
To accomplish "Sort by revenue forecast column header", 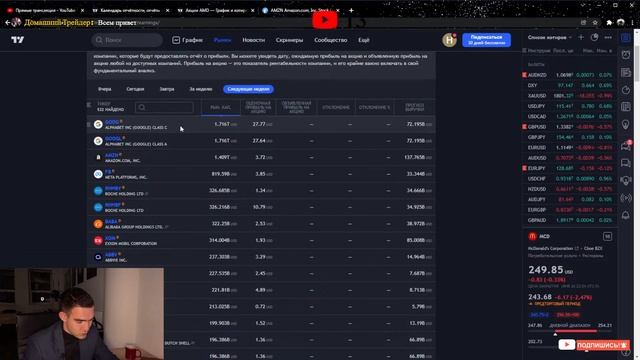I will (414, 107).
